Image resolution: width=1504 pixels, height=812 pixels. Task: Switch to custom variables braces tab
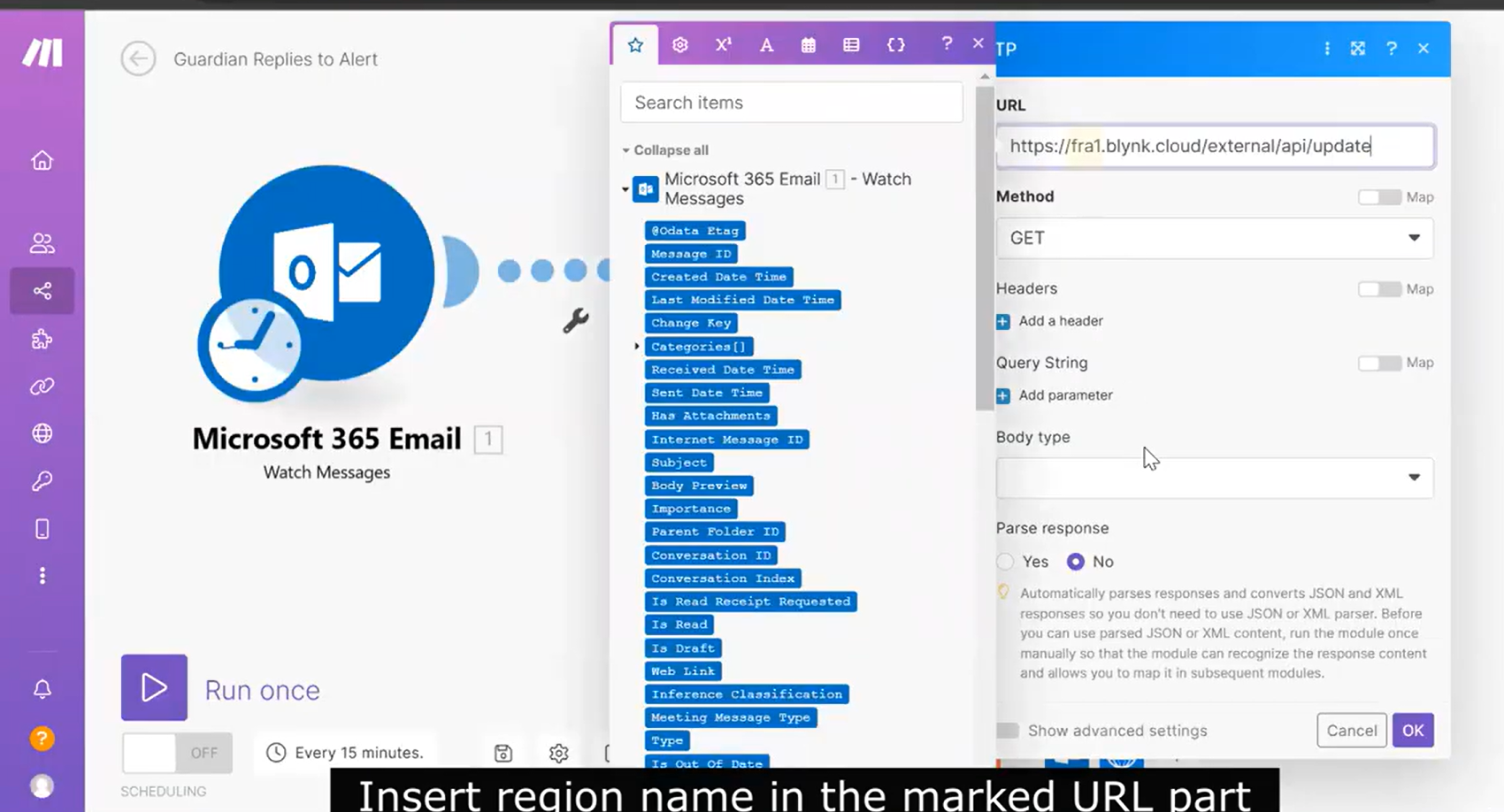[x=895, y=45]
